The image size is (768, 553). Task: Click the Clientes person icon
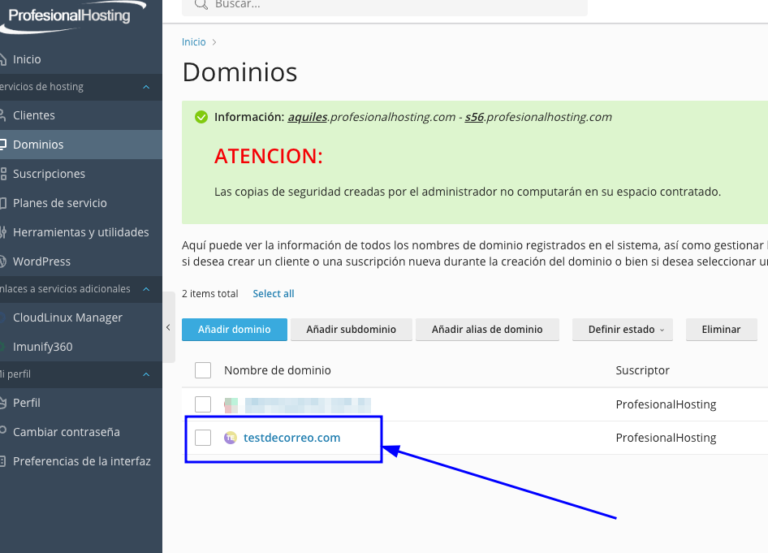pyautogui.click(x=2, y=116)
